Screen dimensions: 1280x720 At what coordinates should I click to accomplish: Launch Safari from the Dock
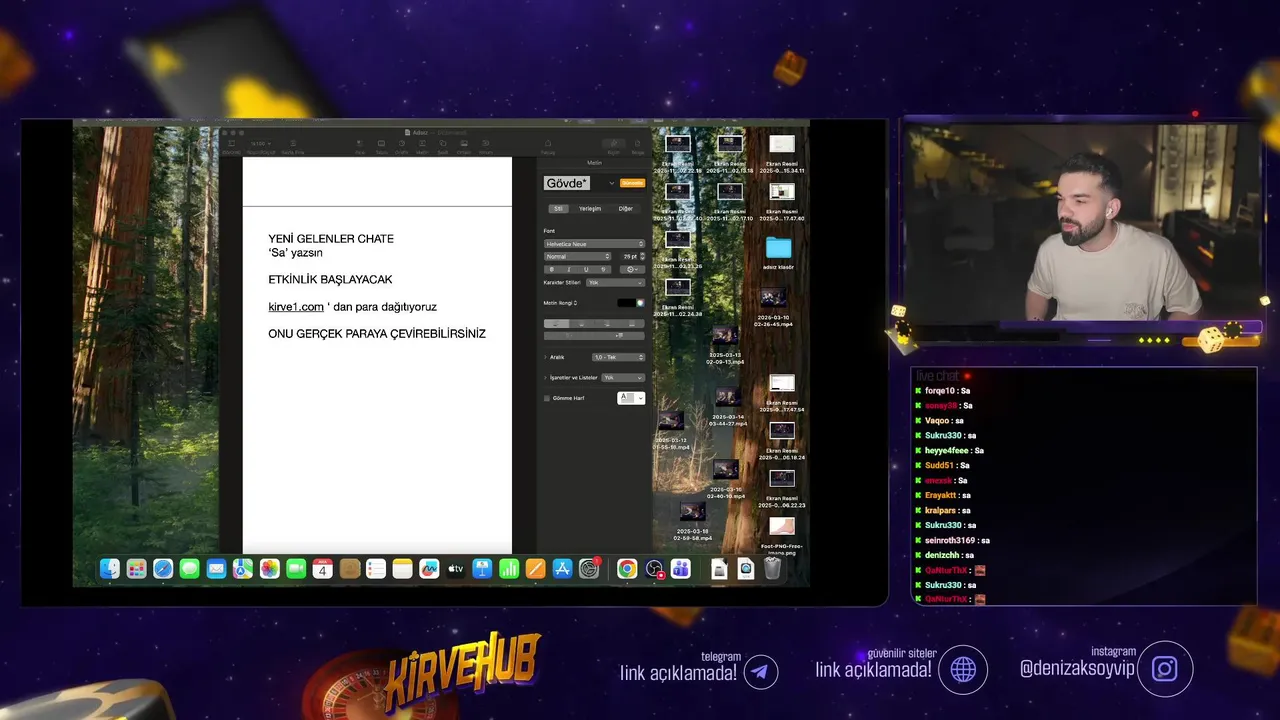[x=163, y=569]
